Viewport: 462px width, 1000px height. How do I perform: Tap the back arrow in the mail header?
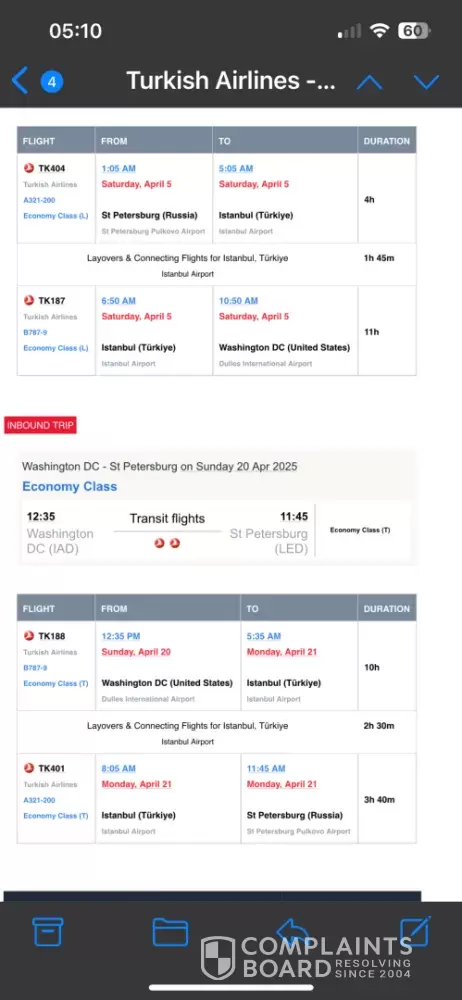tap(20, 81)
